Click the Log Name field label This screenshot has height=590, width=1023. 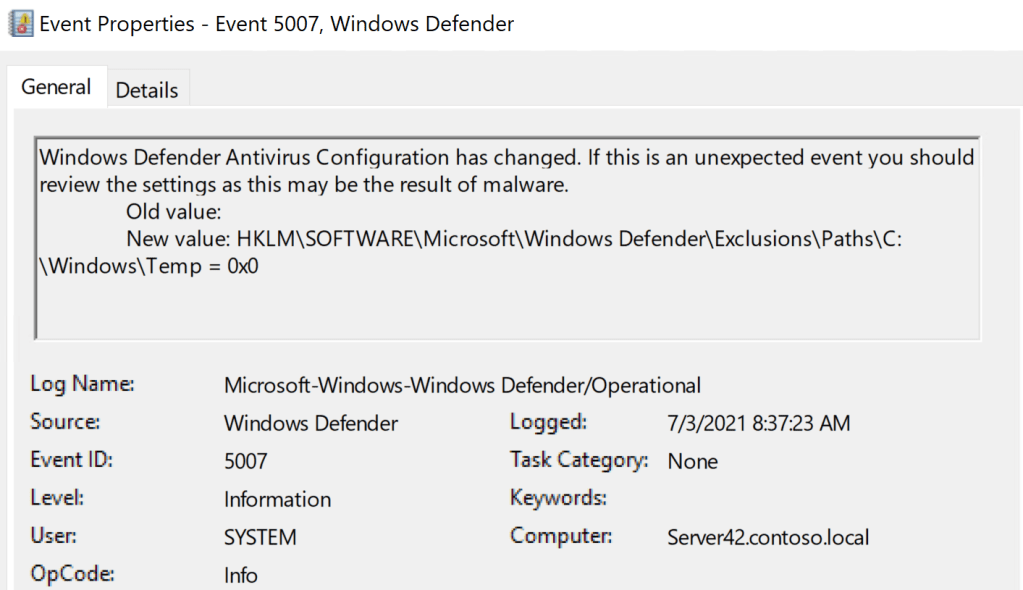[x=82, y=384]
